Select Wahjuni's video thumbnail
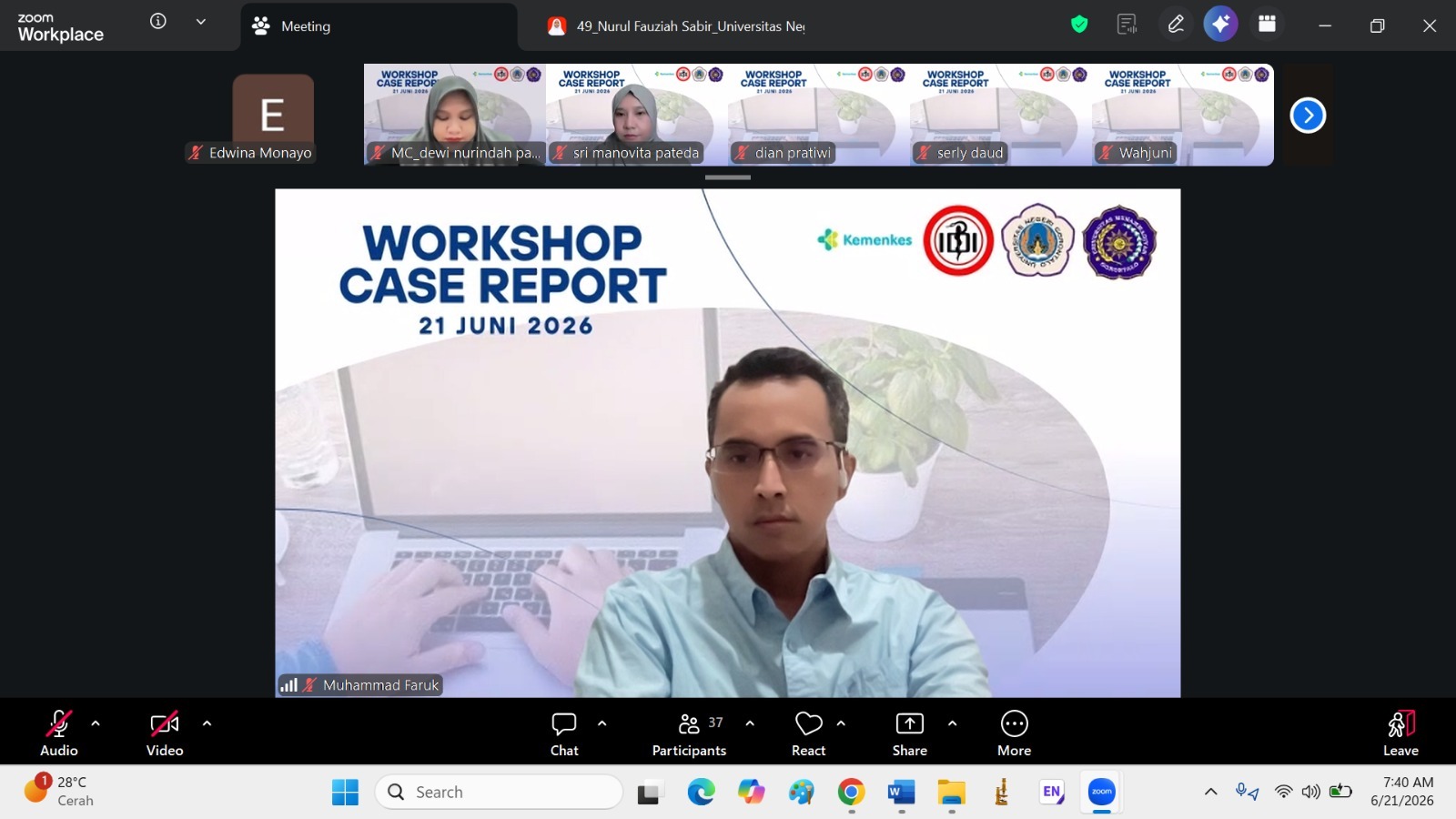Viewport: 1456px width, 819px height. [1183, 115]
